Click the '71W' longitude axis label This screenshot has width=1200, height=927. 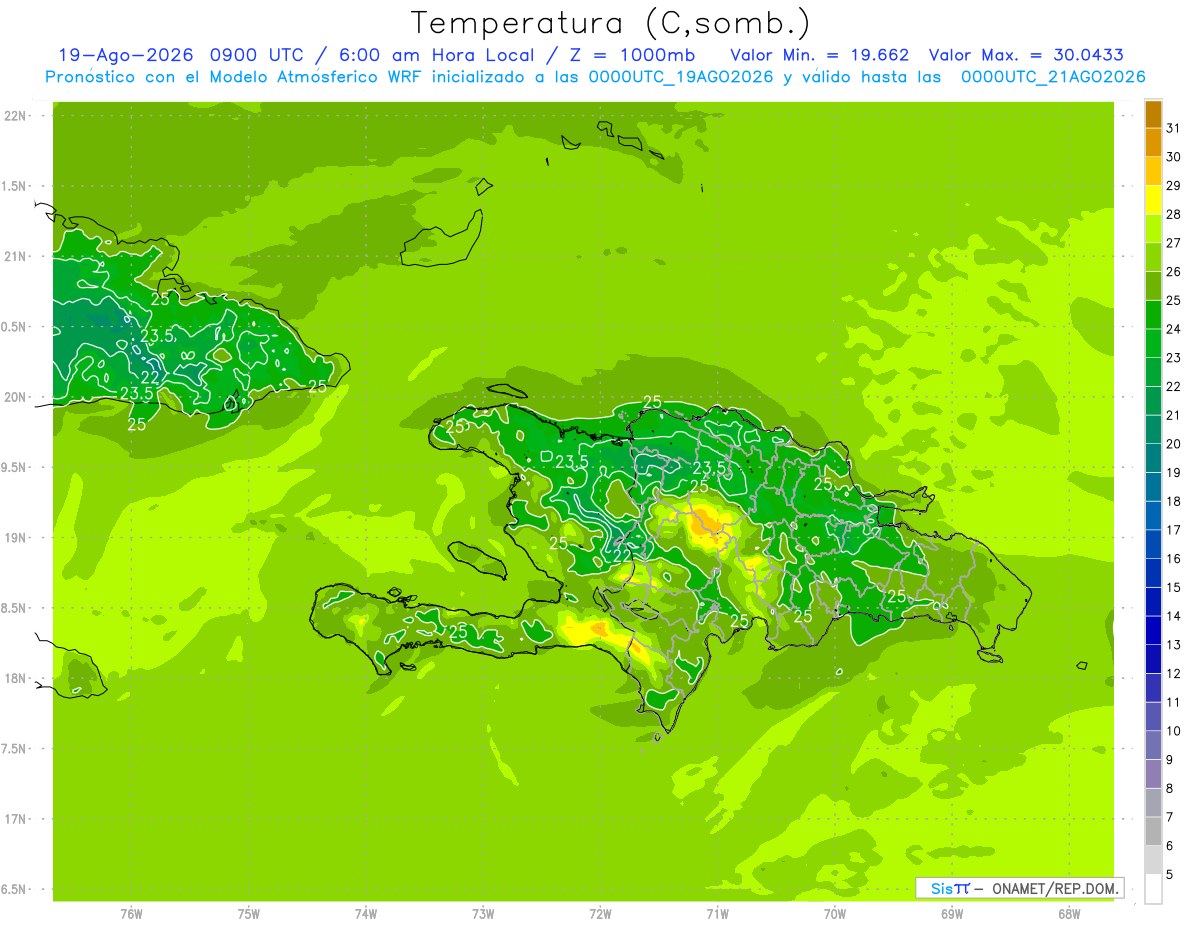click(717, 914)
